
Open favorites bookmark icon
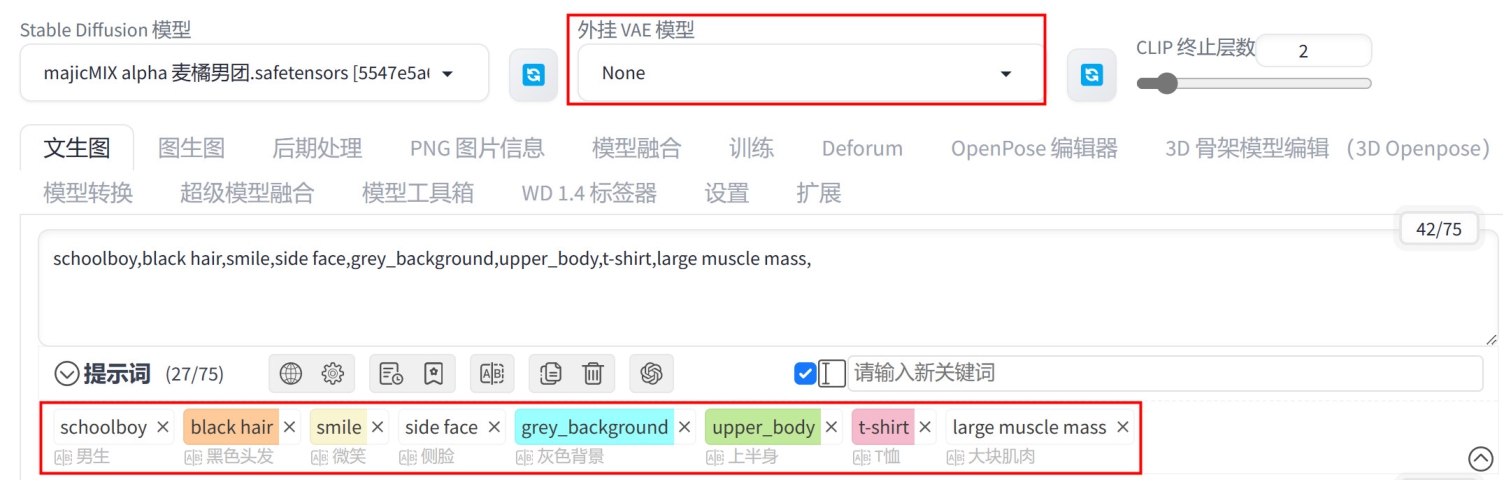tap(433, 374)
